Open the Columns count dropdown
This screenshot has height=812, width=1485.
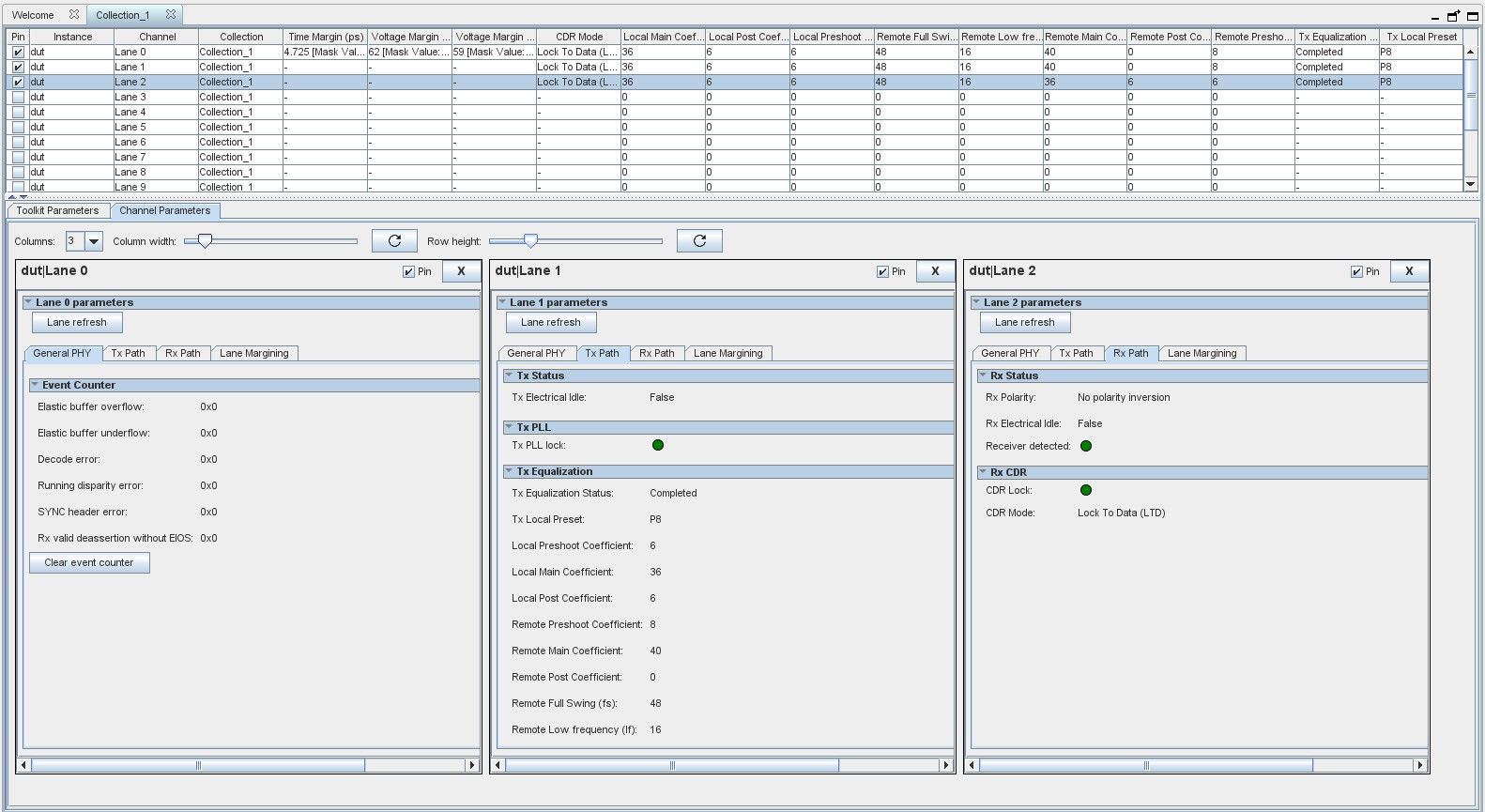pyautogui.click(x=94, y=241)
